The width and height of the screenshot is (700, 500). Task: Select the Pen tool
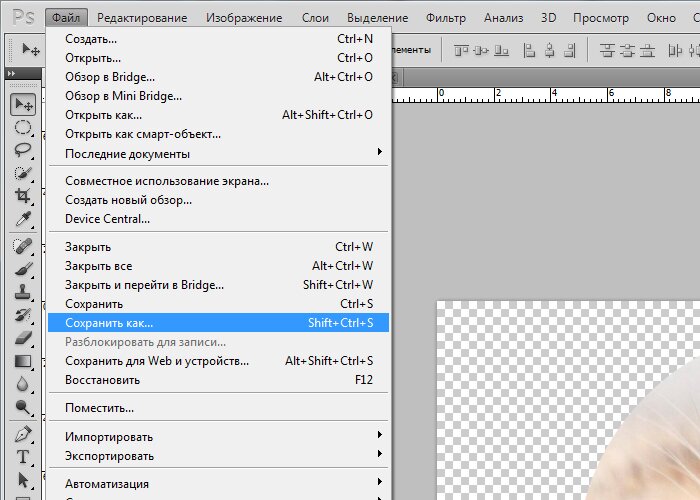coord(23,434)
